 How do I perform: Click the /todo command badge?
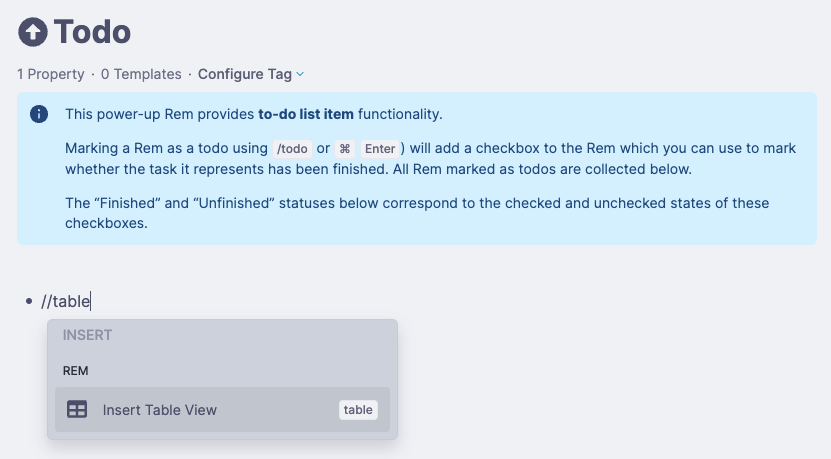(x=291, y=148)
